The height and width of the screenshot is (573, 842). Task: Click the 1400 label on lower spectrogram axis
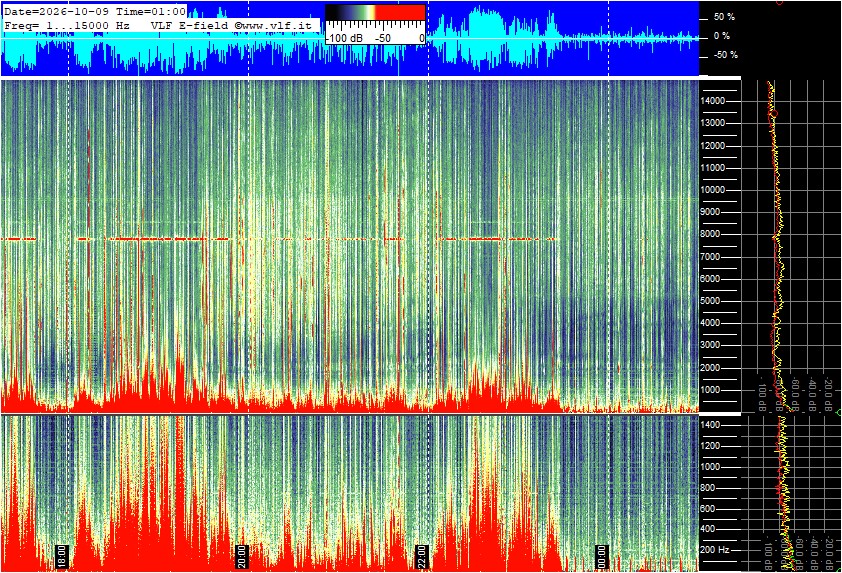pos(711,425)
